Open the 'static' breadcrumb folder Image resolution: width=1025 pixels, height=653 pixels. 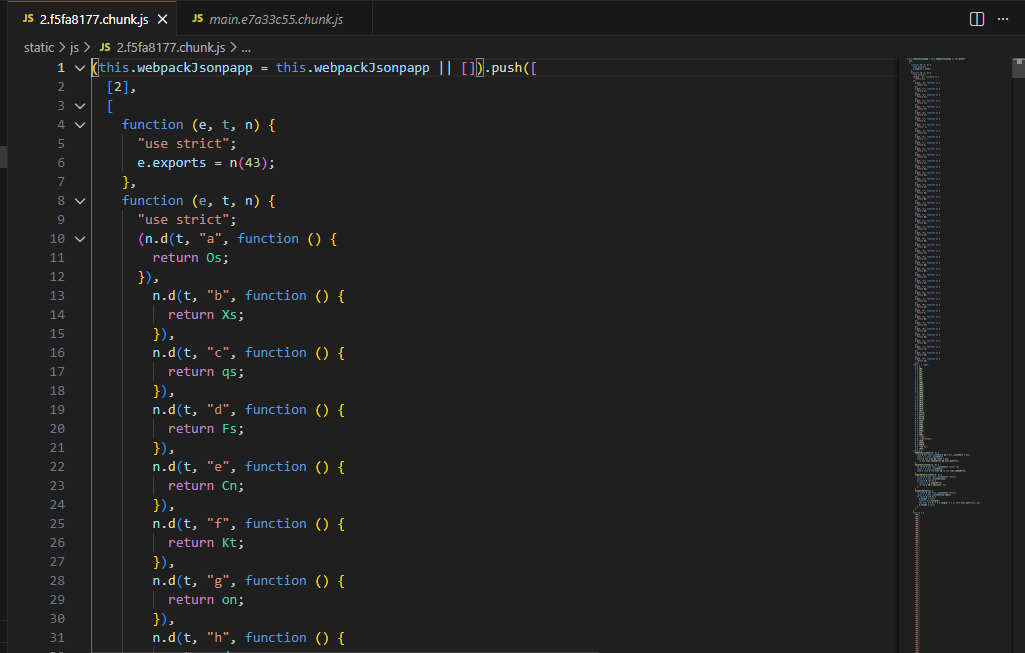[x=39, y=47]
